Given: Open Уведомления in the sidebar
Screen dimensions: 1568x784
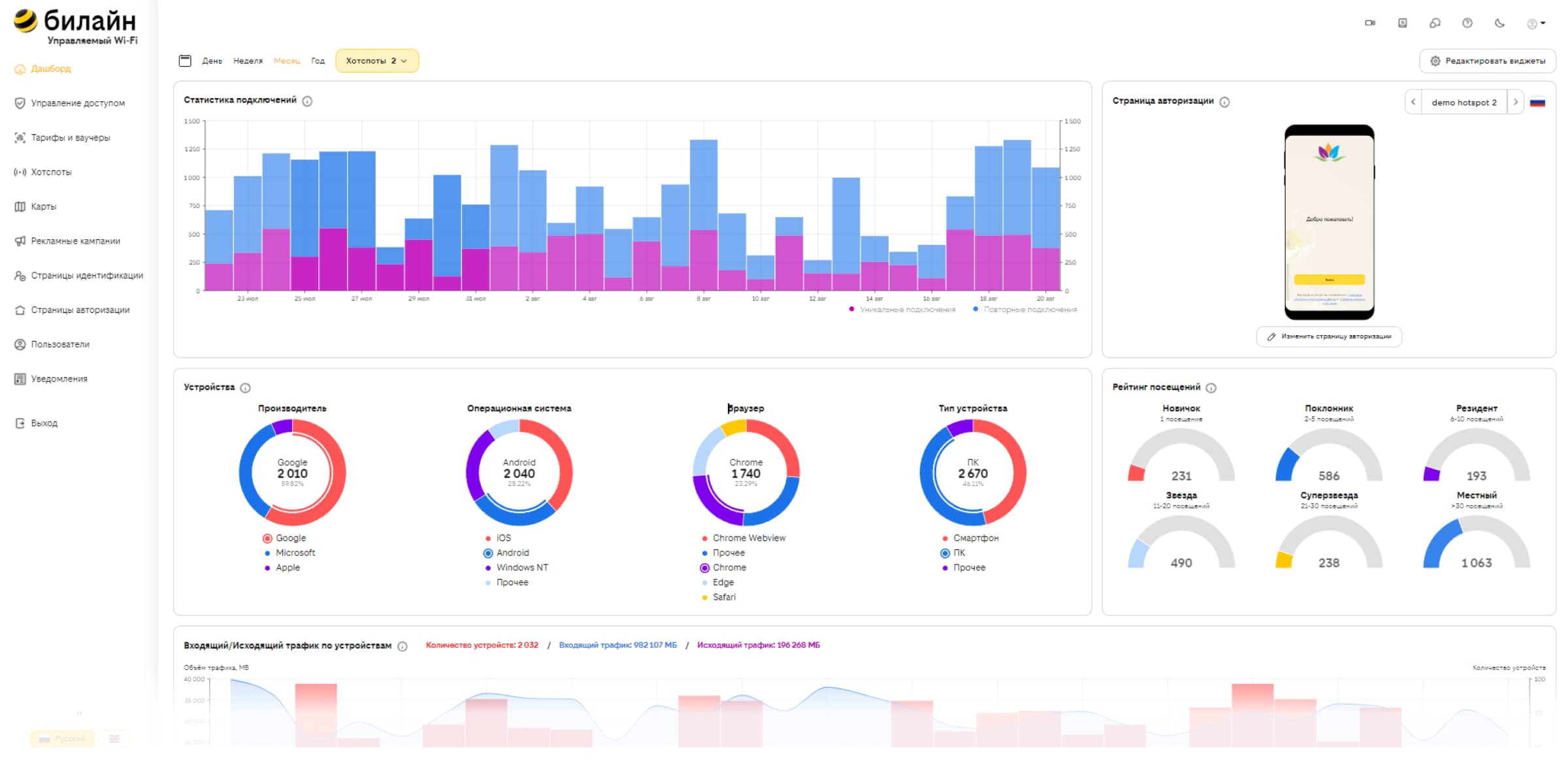Looking at the screenshot, I should pyautogui.click(x=51, y=379).
